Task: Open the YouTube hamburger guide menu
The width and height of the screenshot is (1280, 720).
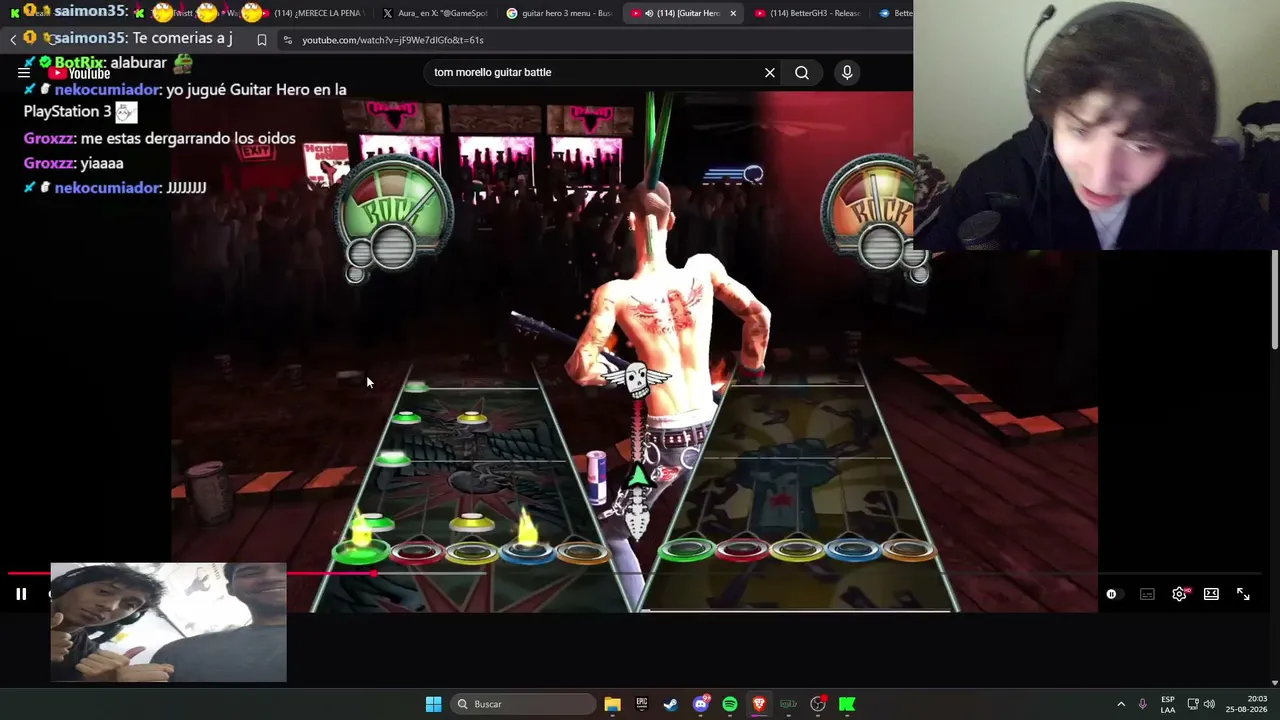Action: pyautogui.click(x=24, y=72)
